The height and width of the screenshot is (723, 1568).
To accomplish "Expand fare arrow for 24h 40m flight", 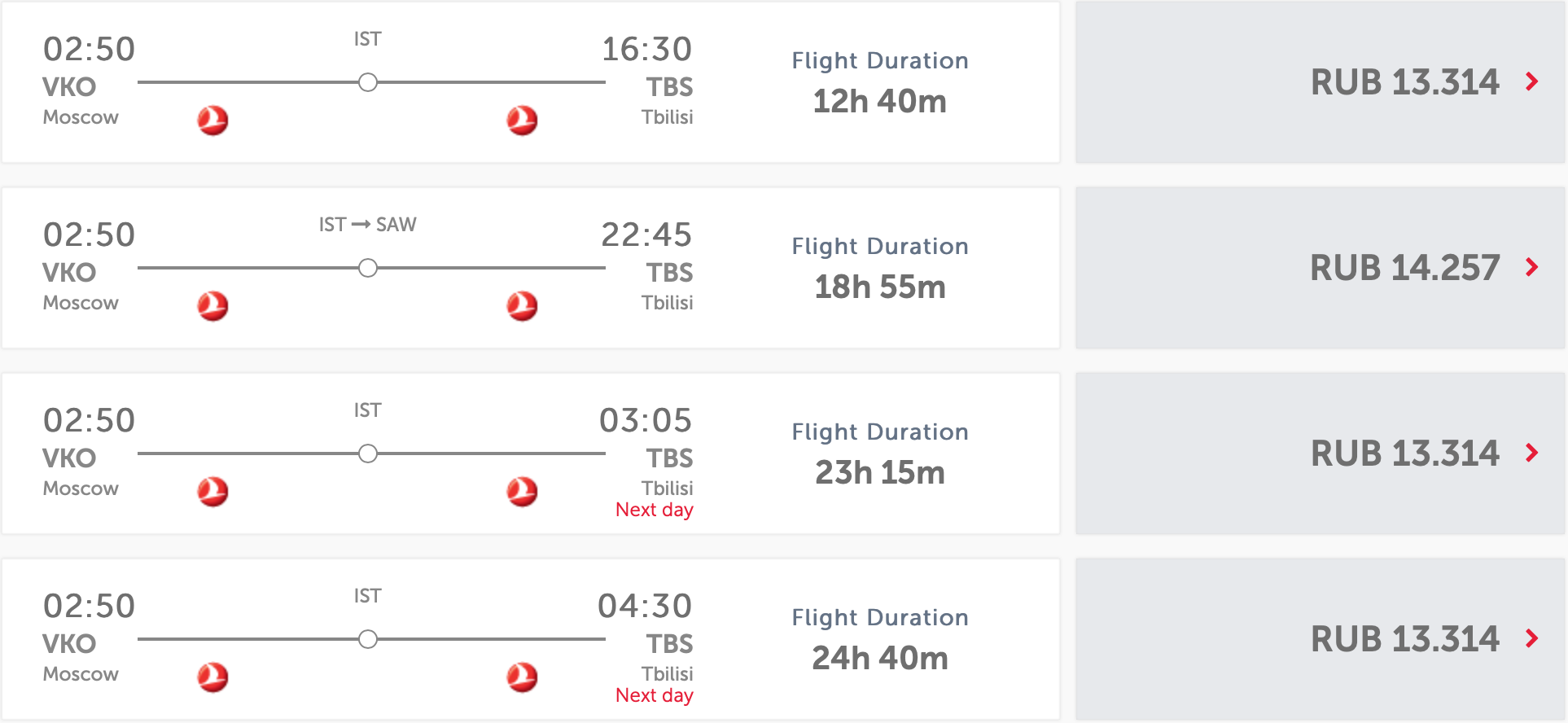I will (1532, 638).
